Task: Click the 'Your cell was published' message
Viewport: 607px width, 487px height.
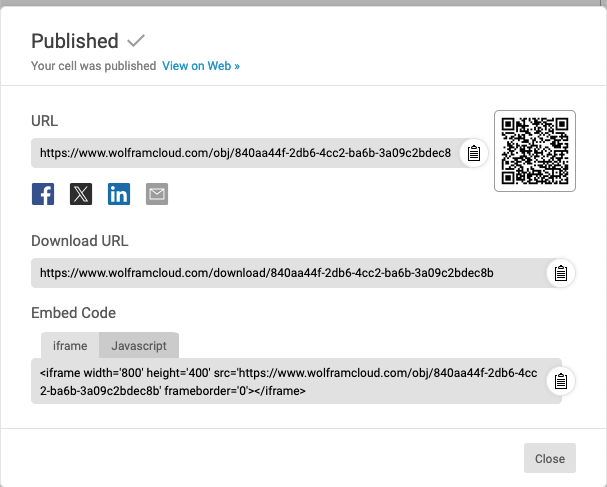Action: 93,66
